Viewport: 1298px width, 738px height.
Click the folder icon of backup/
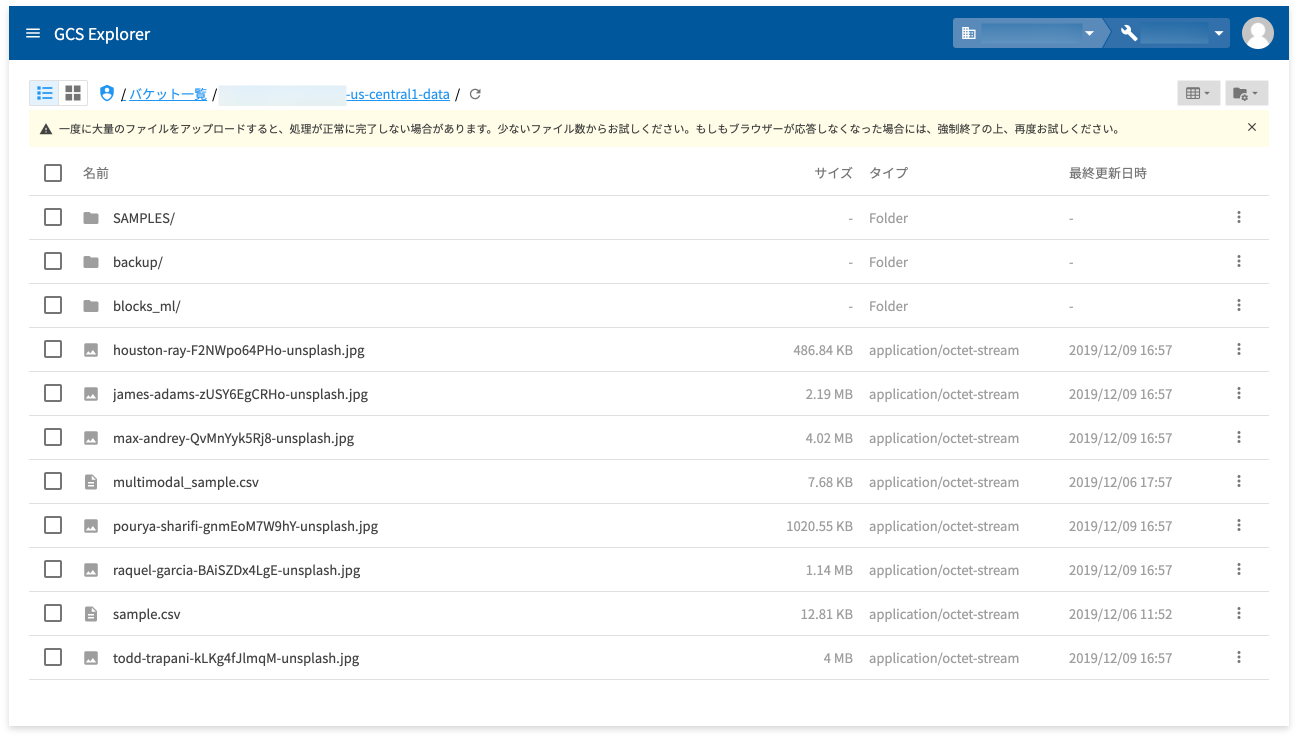pos(91,262)
